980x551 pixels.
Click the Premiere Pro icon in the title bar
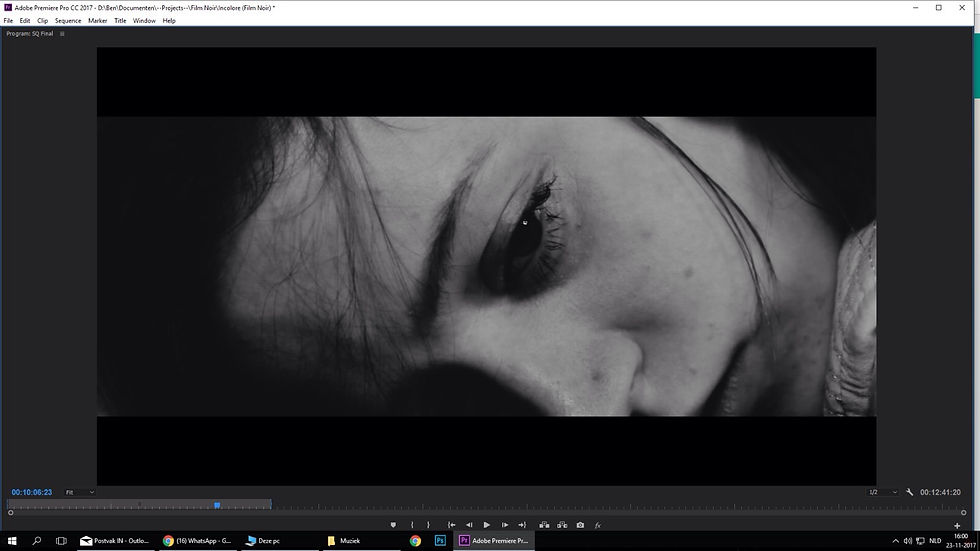tap(8, 7)
